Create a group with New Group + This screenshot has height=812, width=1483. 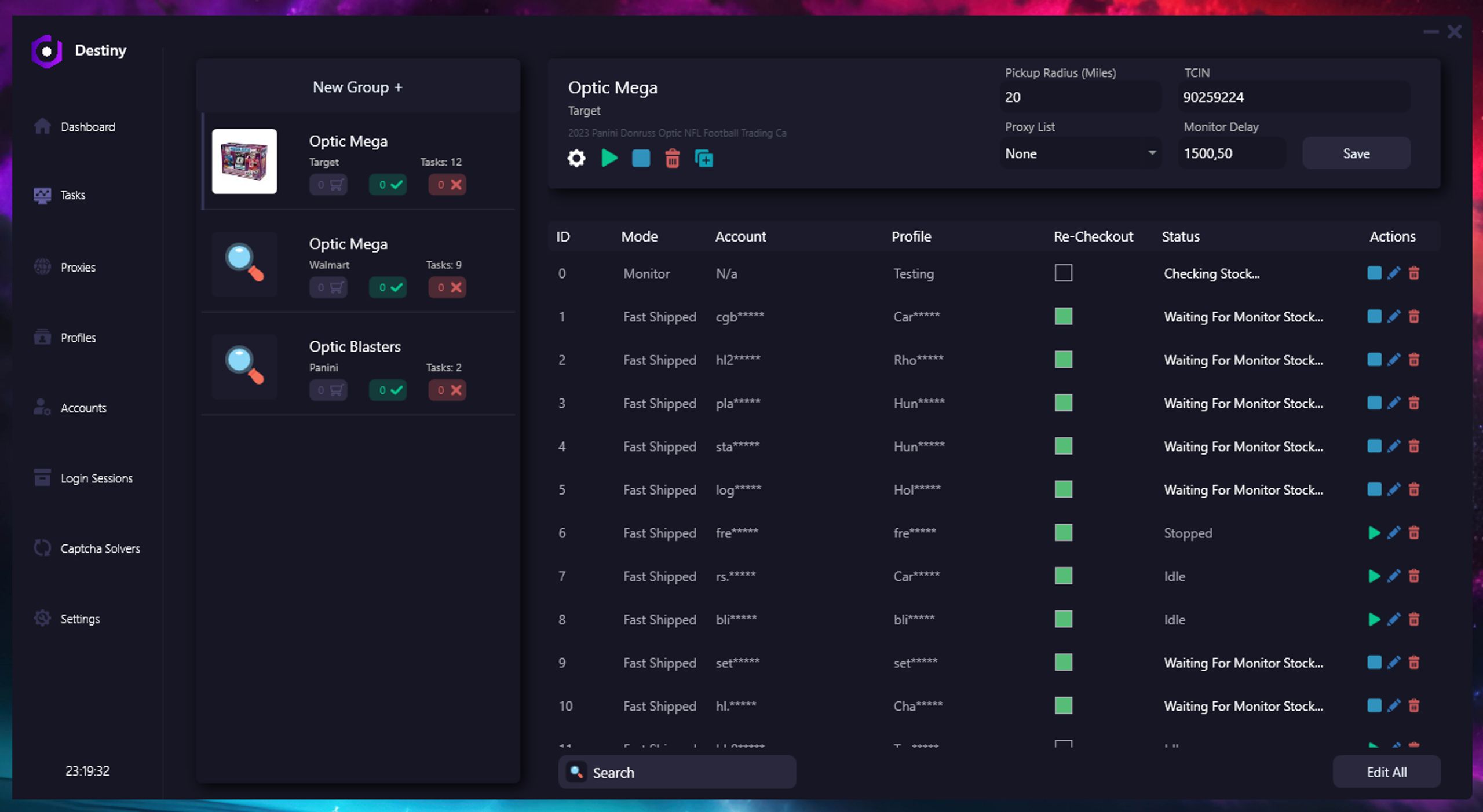pyautogui.click(x=357, y=87)
